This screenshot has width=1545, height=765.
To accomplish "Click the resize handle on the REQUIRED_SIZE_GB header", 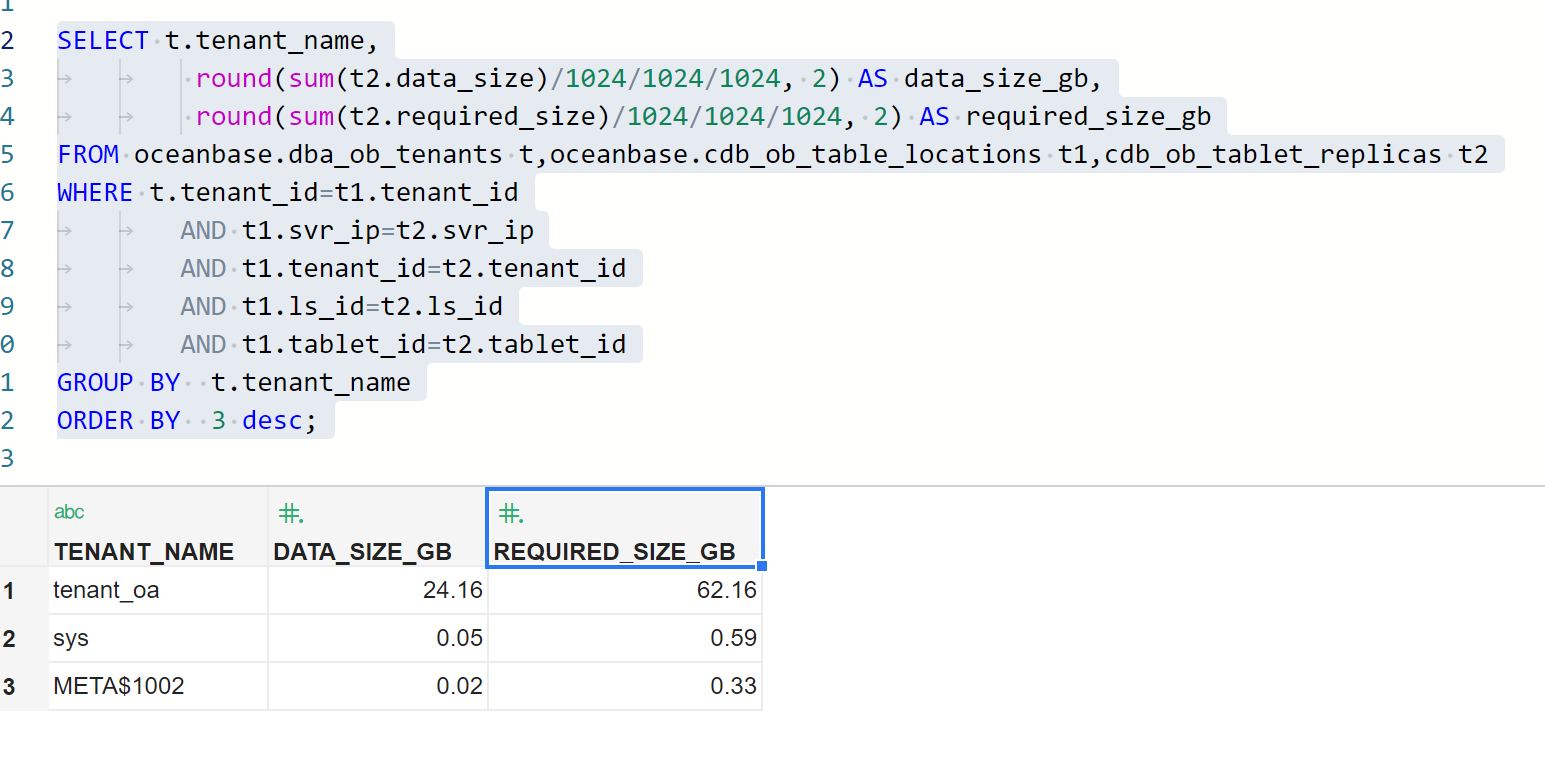I will click(762, 566).
